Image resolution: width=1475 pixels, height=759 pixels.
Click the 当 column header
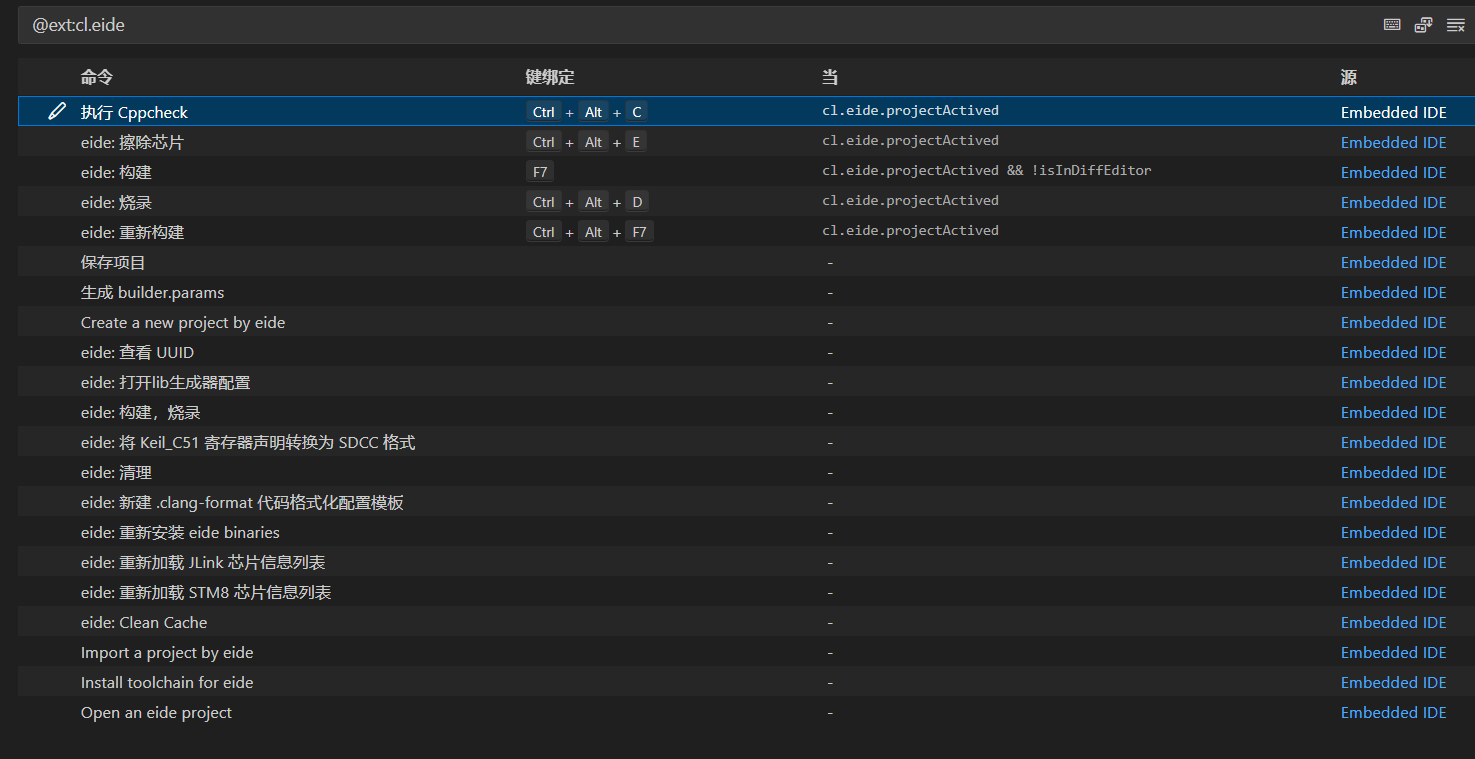pos(830,77)
